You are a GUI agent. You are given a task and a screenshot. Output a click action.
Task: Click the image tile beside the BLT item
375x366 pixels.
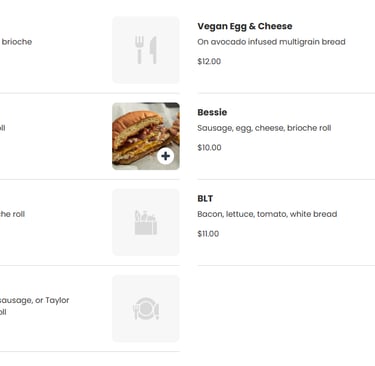[146, 222]
